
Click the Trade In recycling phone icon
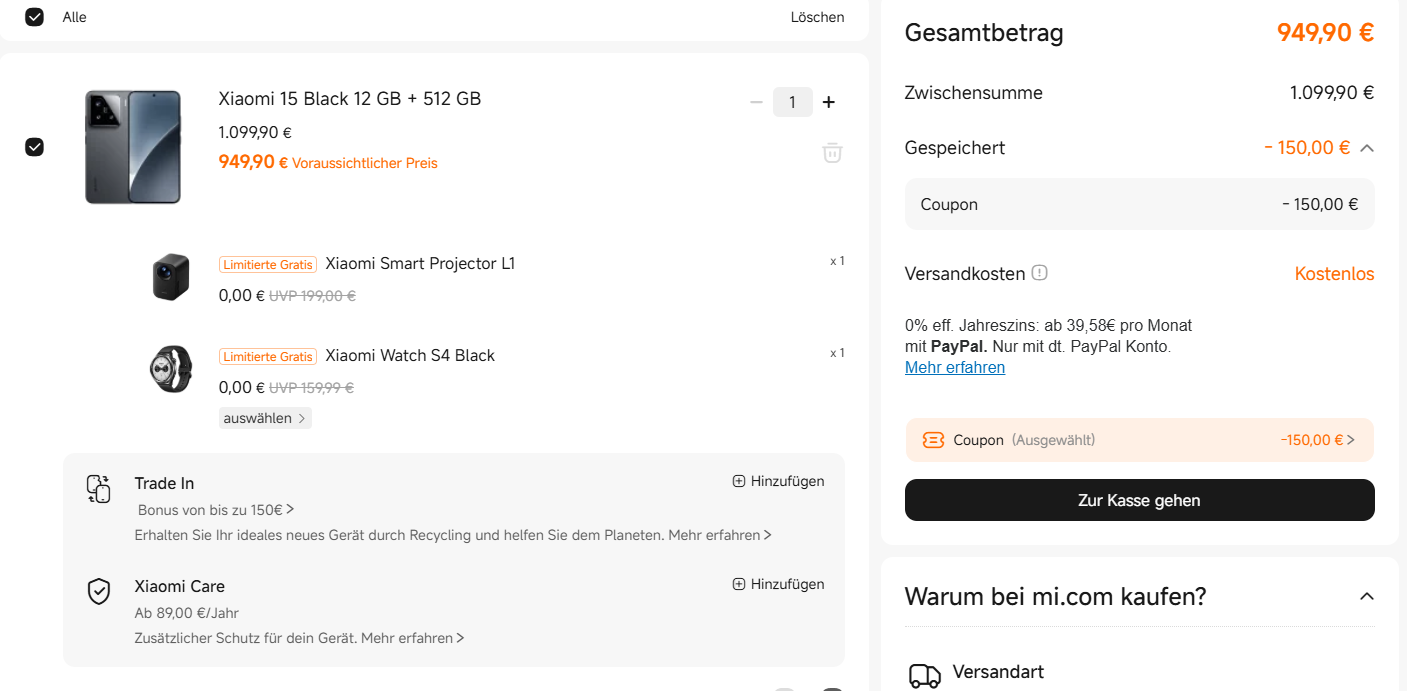(98, 488)
